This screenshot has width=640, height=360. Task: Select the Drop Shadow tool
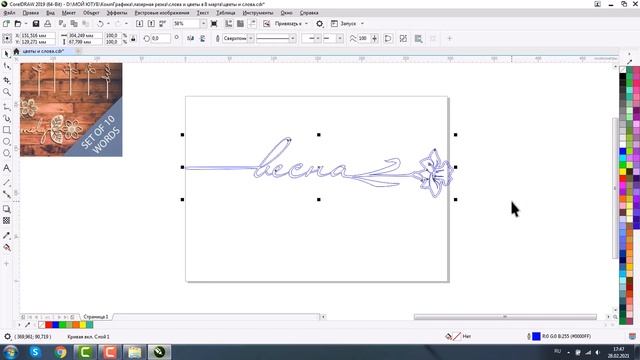click(7, 209)
